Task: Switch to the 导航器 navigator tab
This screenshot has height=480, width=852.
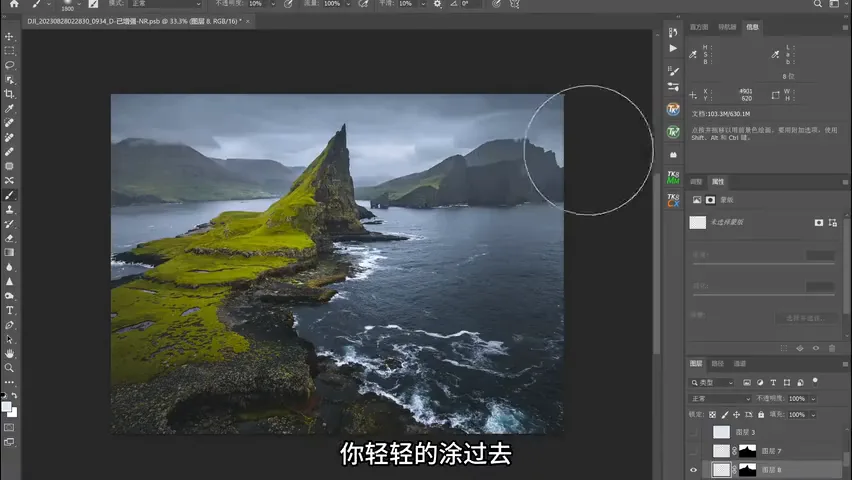Action: [x=727, y=27]
